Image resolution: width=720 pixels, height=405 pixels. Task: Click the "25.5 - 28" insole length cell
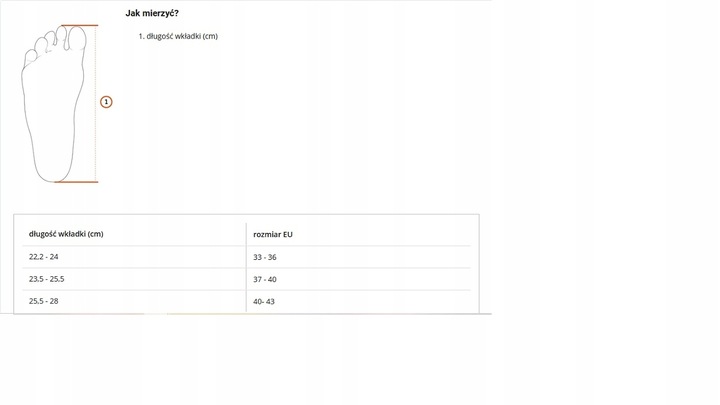(x=44, y=301)
